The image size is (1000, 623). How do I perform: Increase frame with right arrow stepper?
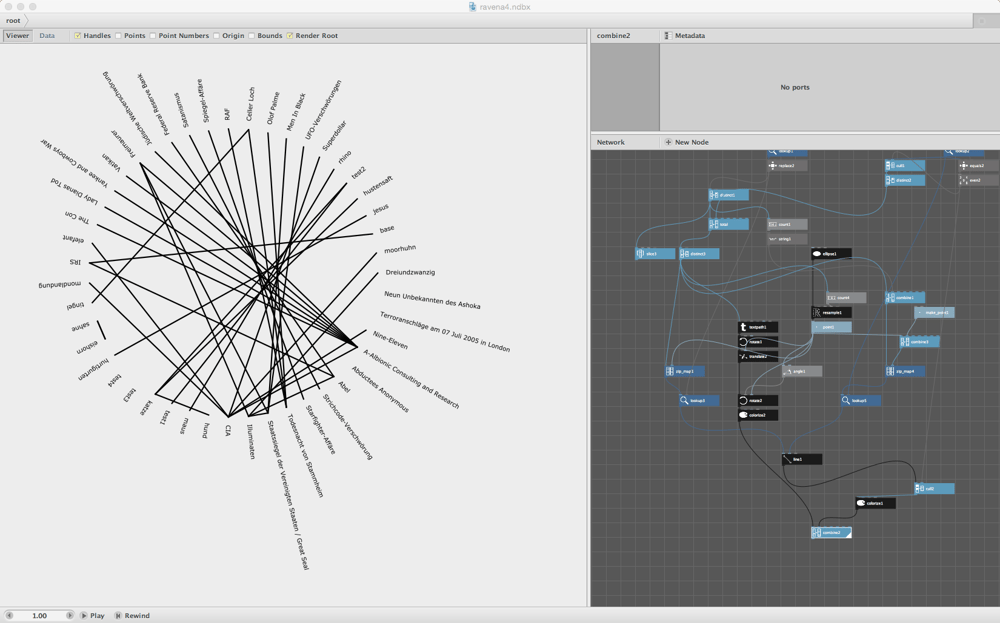click(x=70, y=615)
